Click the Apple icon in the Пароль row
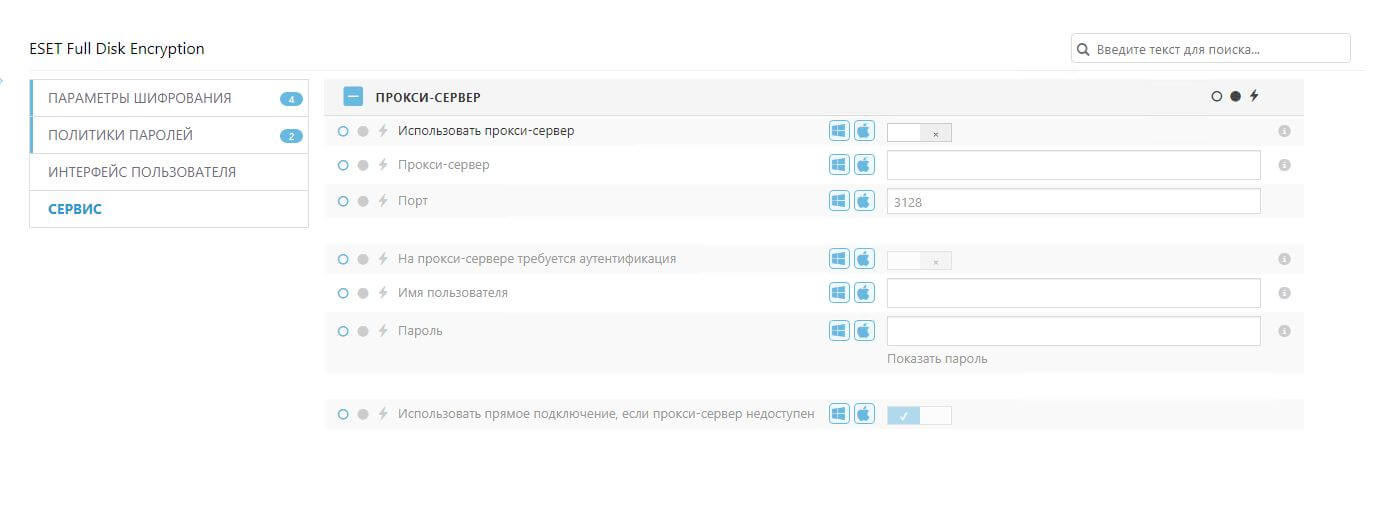The width and height of the screenshot is (1390, 517). pyautogui.click(x=864, y=331)
